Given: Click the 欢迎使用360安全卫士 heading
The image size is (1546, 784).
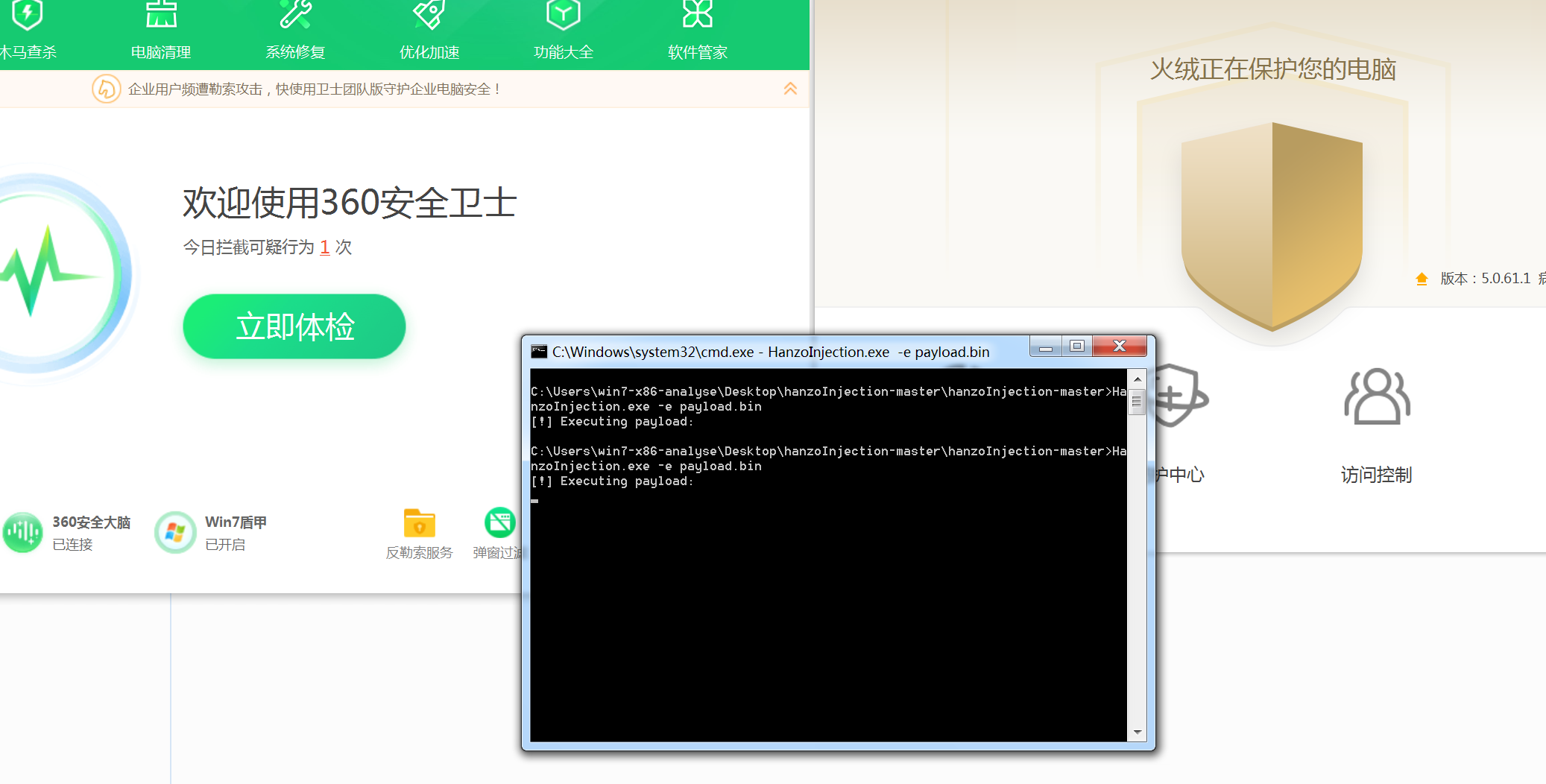Looking at the screenshot, I should click(x=350, y=203).
